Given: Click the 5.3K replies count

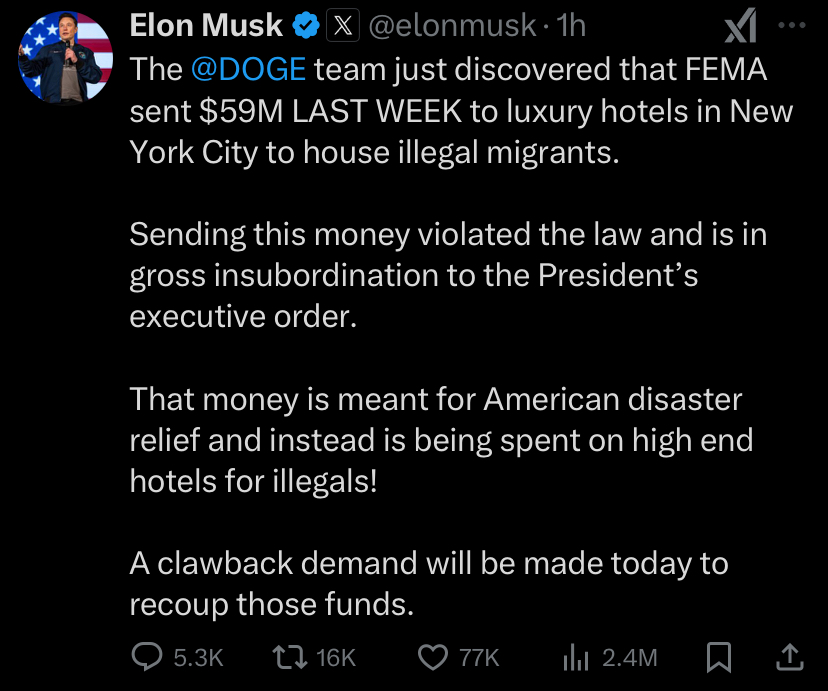Looking at the screenshot, I should pyautogui.click(x=199, y=658).
